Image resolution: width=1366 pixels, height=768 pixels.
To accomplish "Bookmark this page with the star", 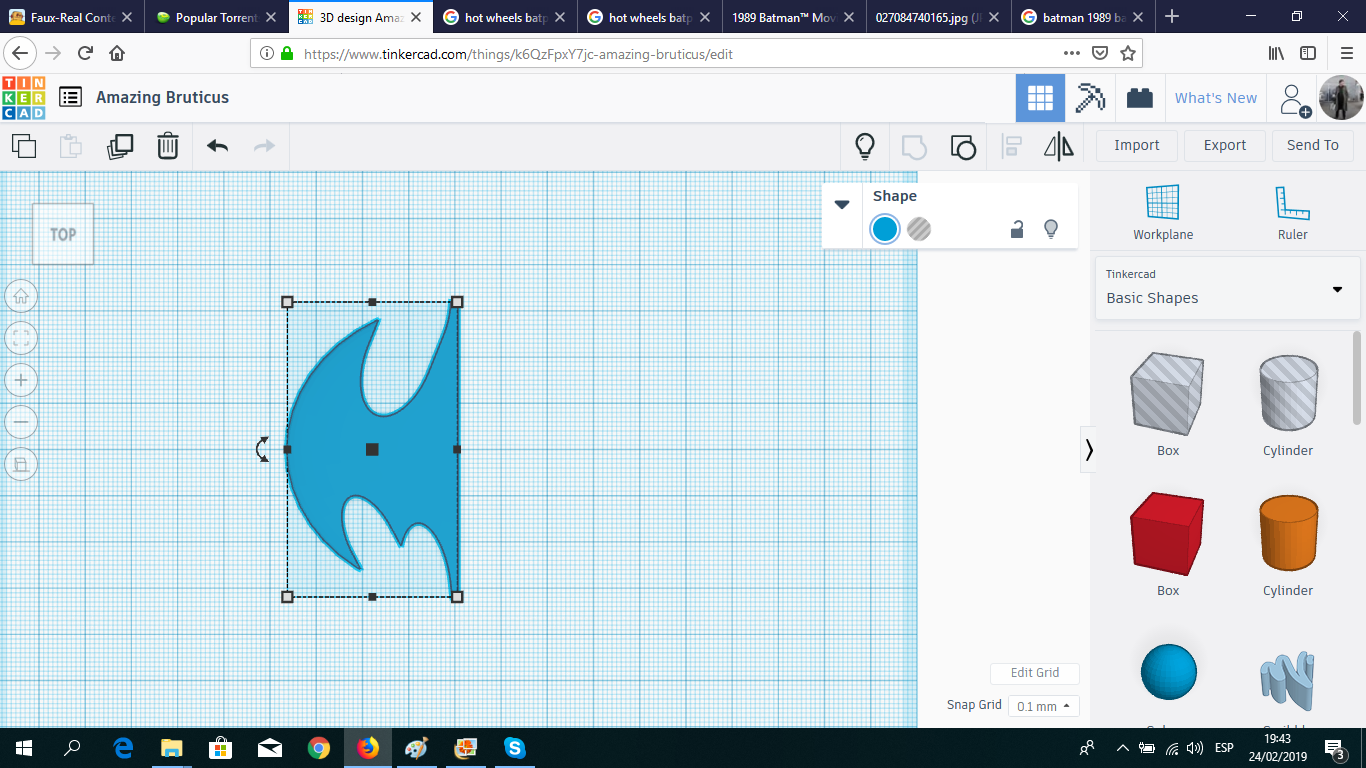I will tap(1127, 54).
